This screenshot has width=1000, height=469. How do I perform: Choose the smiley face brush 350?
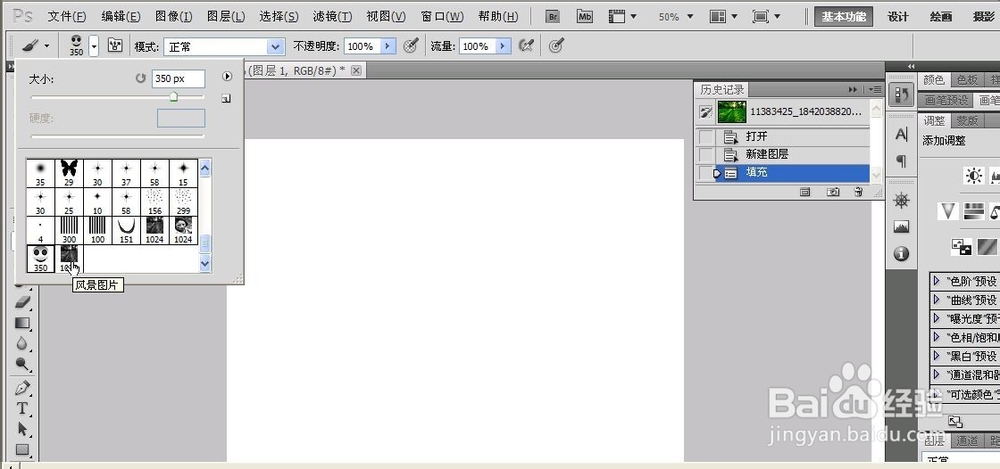pyautogui.click(x=41, y=258)
